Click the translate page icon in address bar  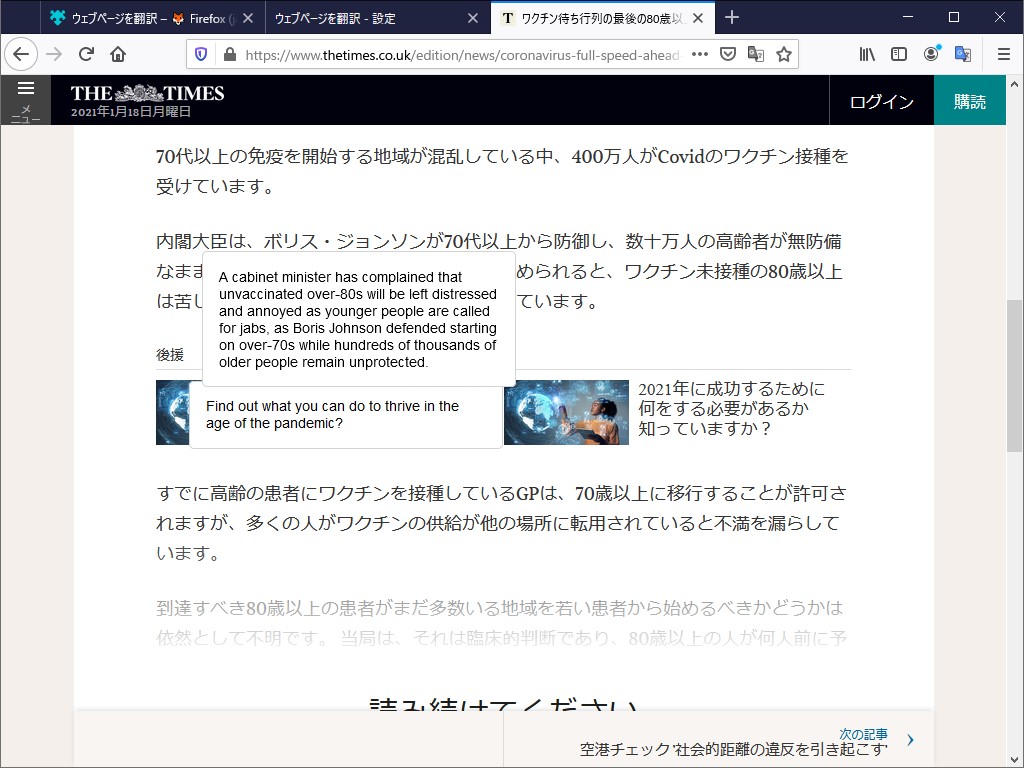point(756,54)
